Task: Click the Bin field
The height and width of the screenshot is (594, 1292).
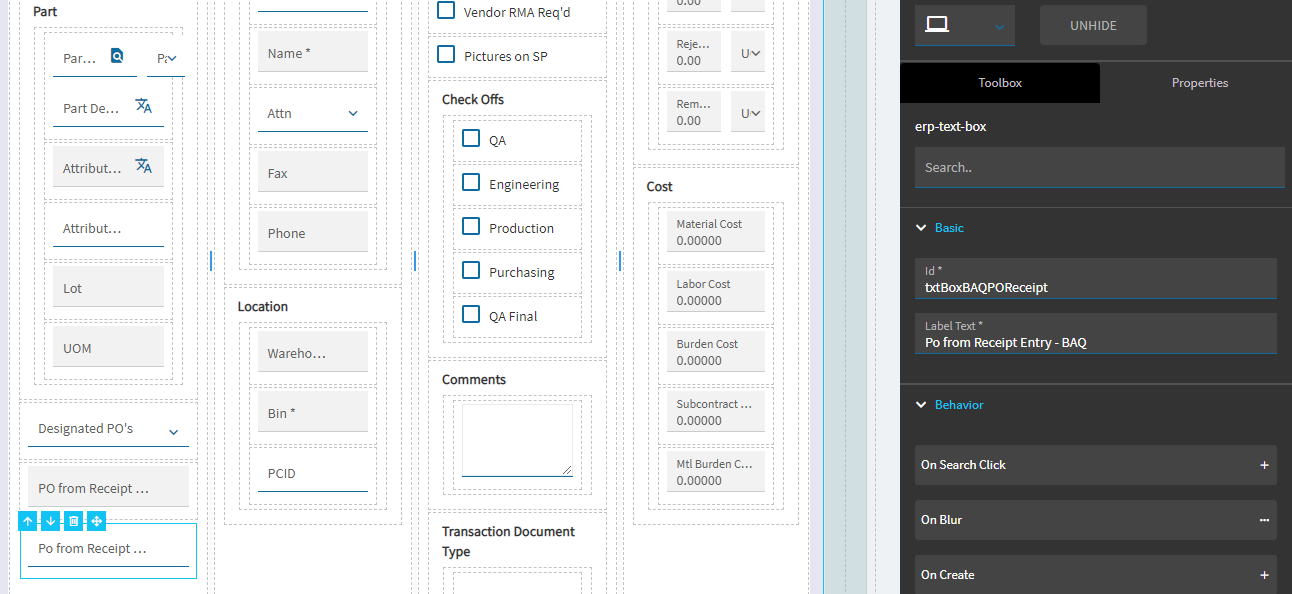Action: click(x=313, y=412)
